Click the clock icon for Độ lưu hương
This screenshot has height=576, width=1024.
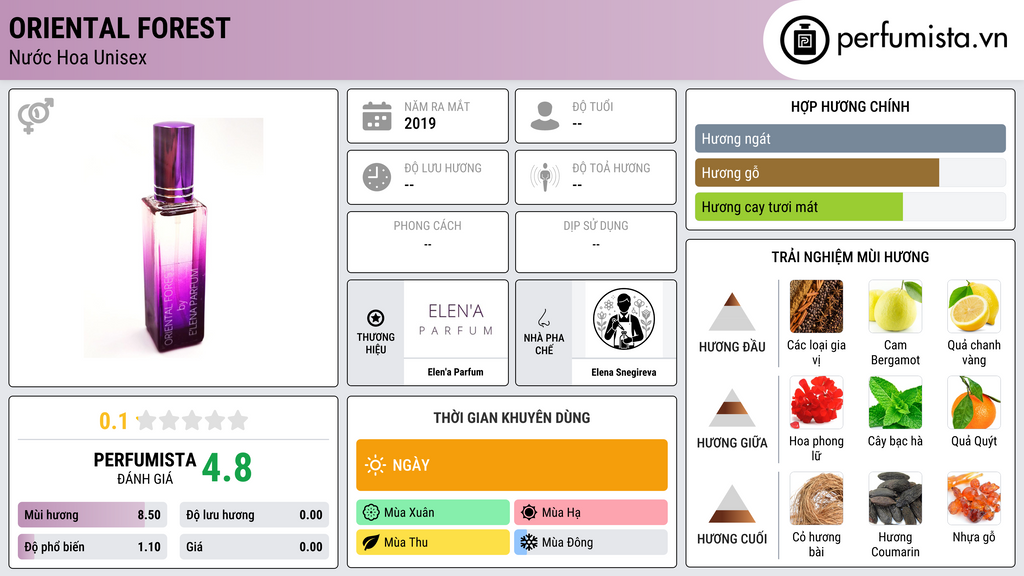(x=377, y=177)
